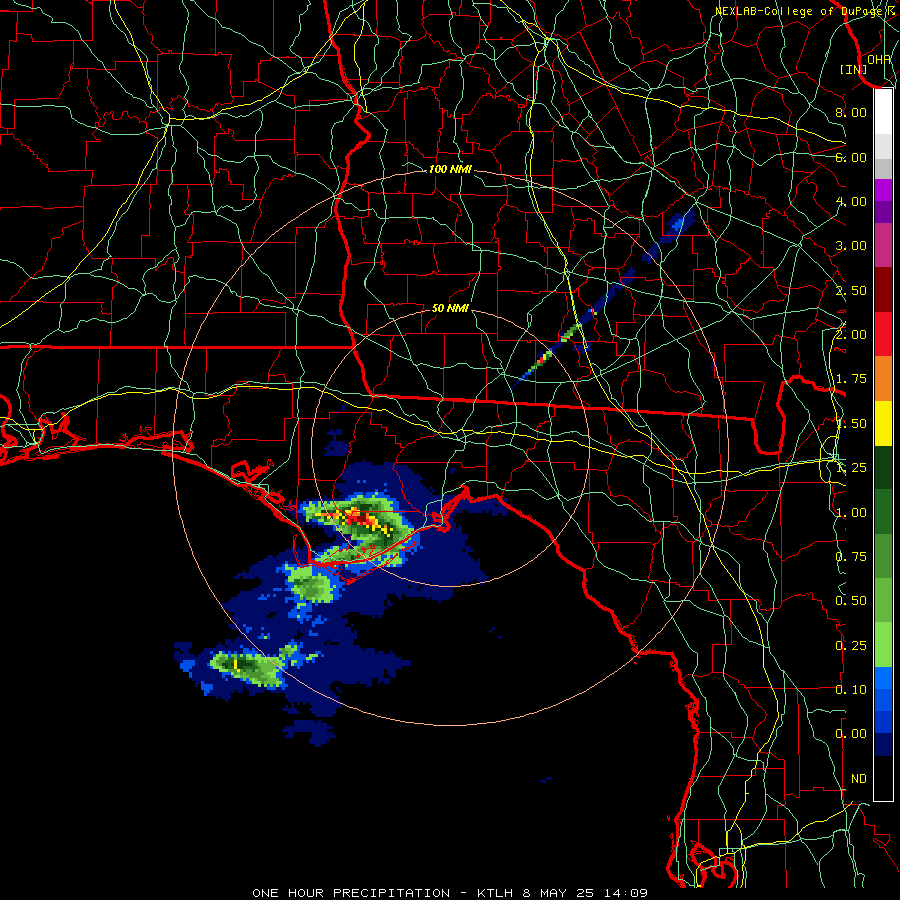This screenshot has width=900, height=900.
Task: Click the 0.00 legend value
Action: click(851, 734)
